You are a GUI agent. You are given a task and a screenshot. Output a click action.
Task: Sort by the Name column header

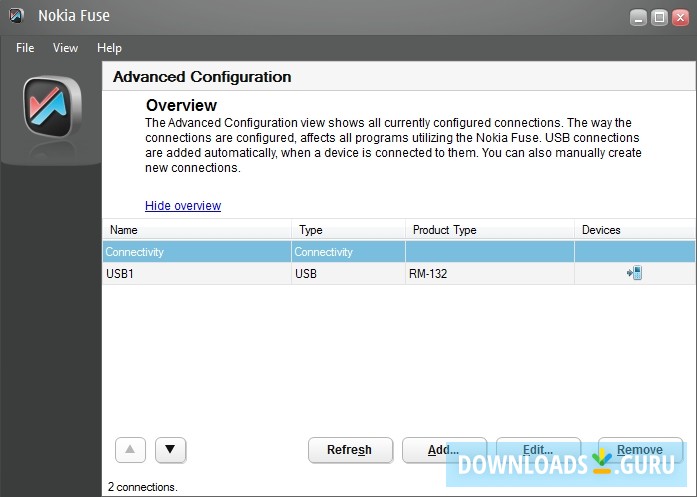coord(197,230)
